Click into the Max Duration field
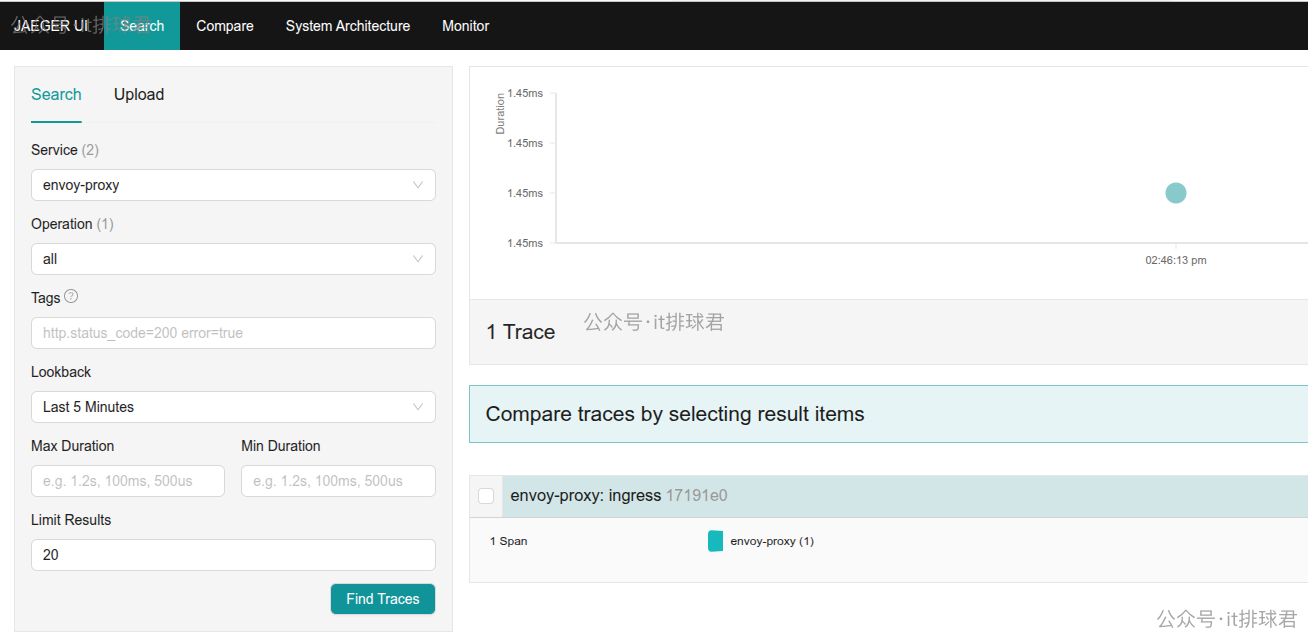Screen dimensions: 1308x634 pyautogui.click(x=128, y=481)
